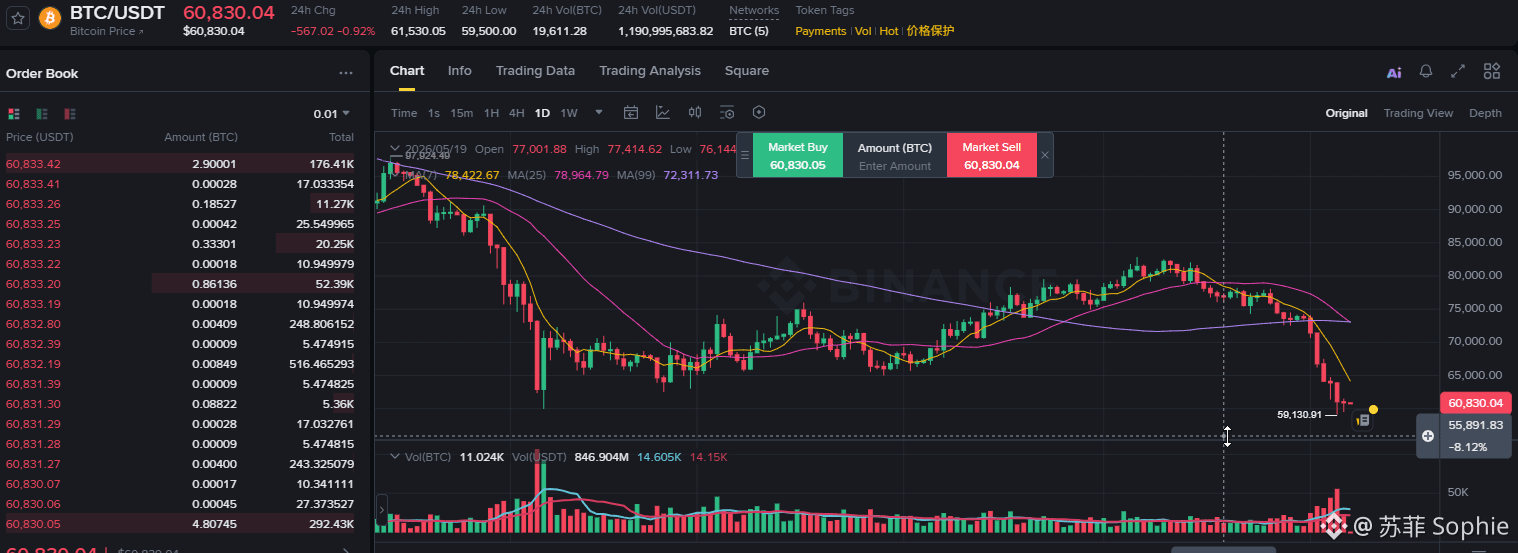1518x553 pixels.
Task: Open the layout widgets grid icon
Action: [1492, 71]
